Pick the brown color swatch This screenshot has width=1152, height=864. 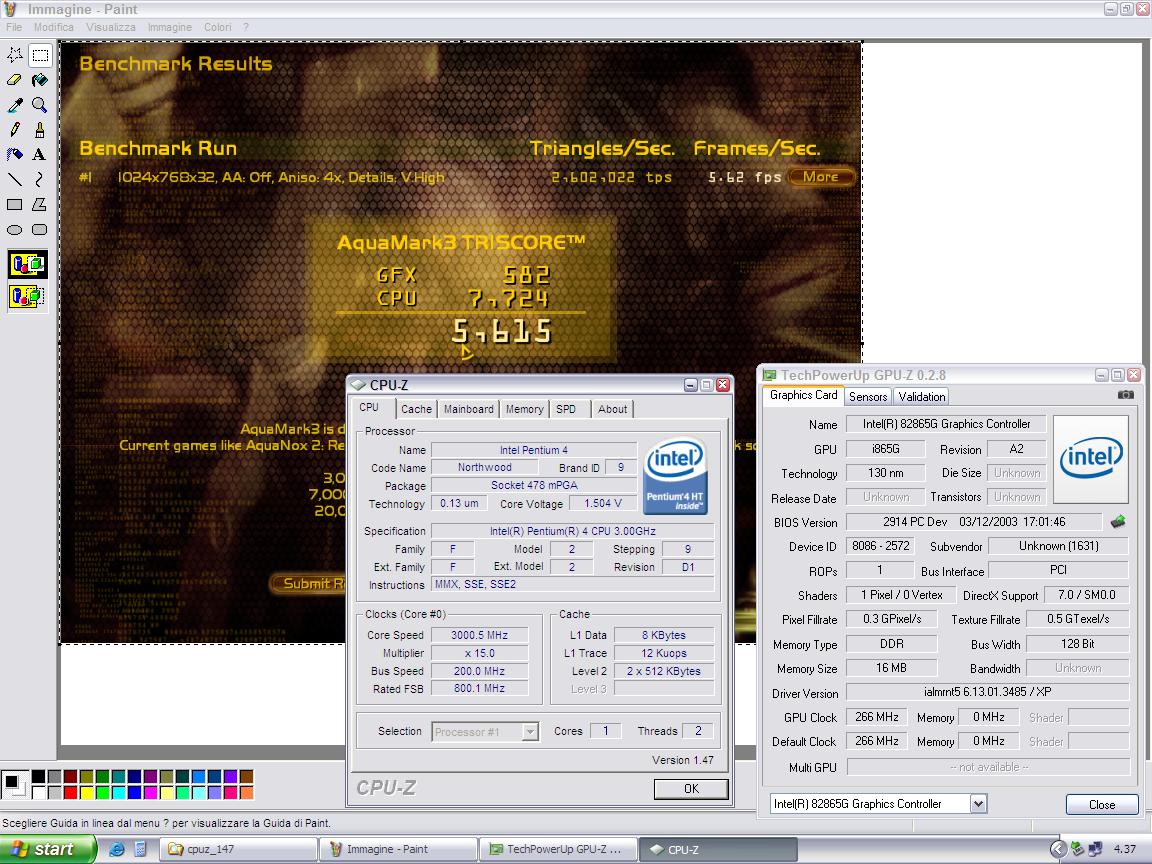coord(246,777)
